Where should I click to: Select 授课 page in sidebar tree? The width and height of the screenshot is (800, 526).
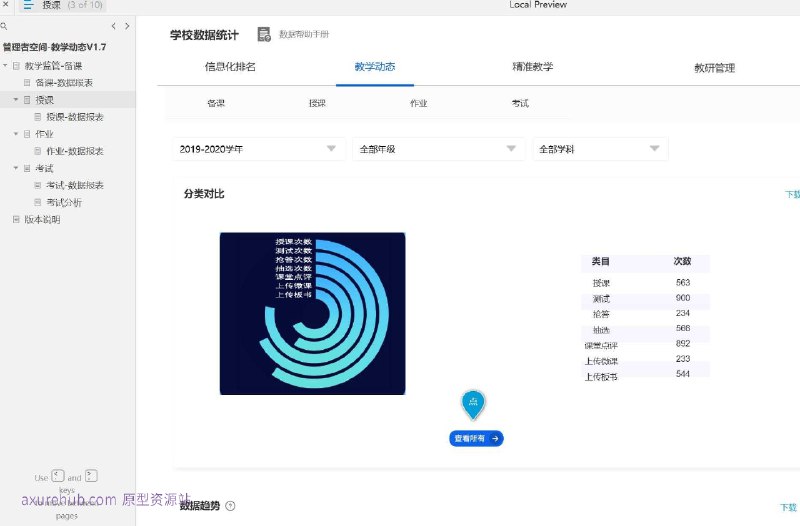44,100
